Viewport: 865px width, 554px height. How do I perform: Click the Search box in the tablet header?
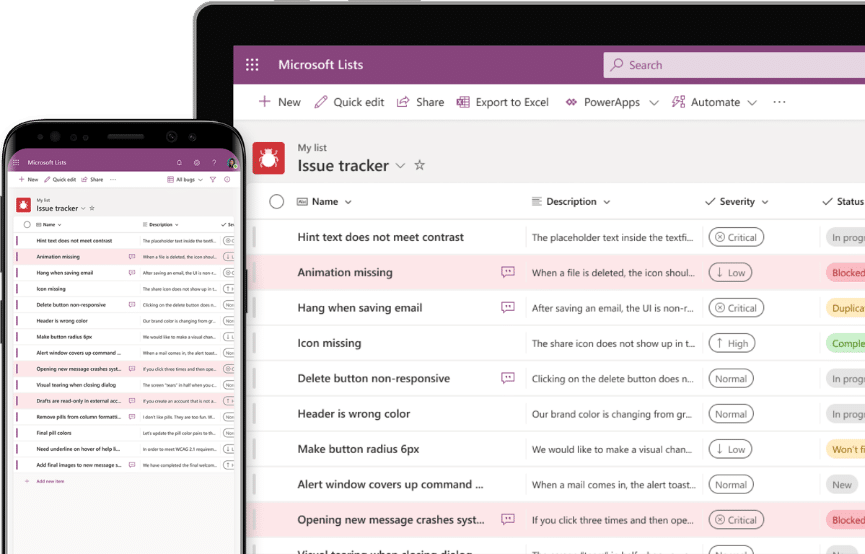point(735,65)
